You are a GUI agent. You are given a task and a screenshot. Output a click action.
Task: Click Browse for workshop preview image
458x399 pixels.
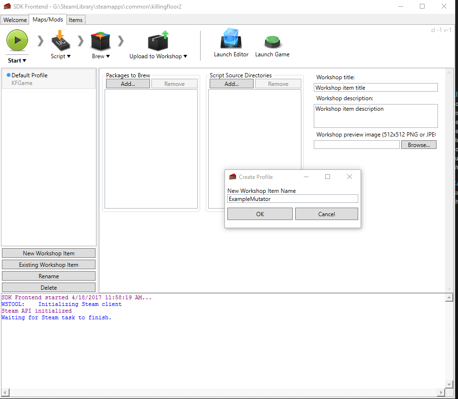tap(419, 145)
